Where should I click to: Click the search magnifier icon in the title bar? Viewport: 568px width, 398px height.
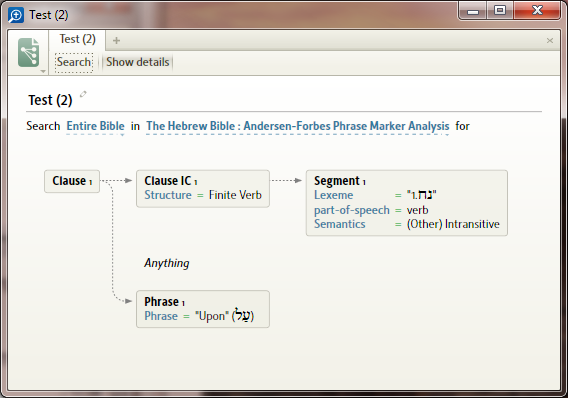pyautogui.click(x=16, y=15)
